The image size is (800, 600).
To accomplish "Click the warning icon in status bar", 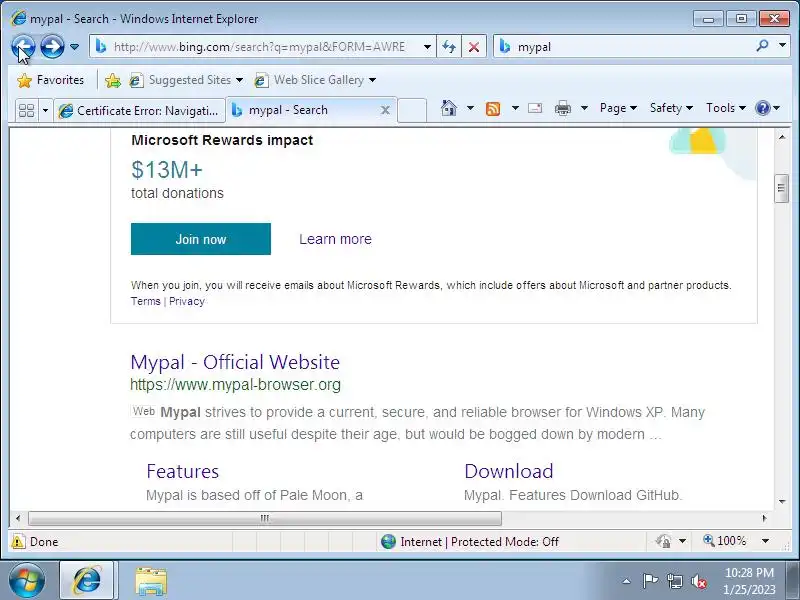I will tap(18, 541).
